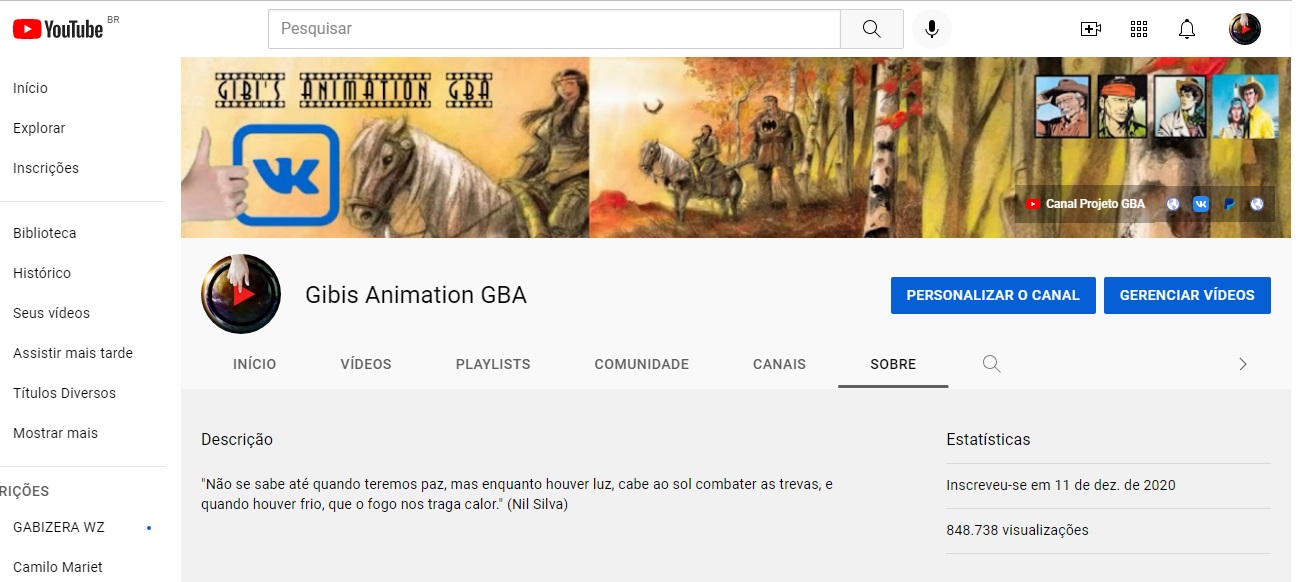Screen dimensions: 1304x582
Task: Click PERSONALIZAR O CANAL button
Action: pyautogui.click(x=993, y=296)
